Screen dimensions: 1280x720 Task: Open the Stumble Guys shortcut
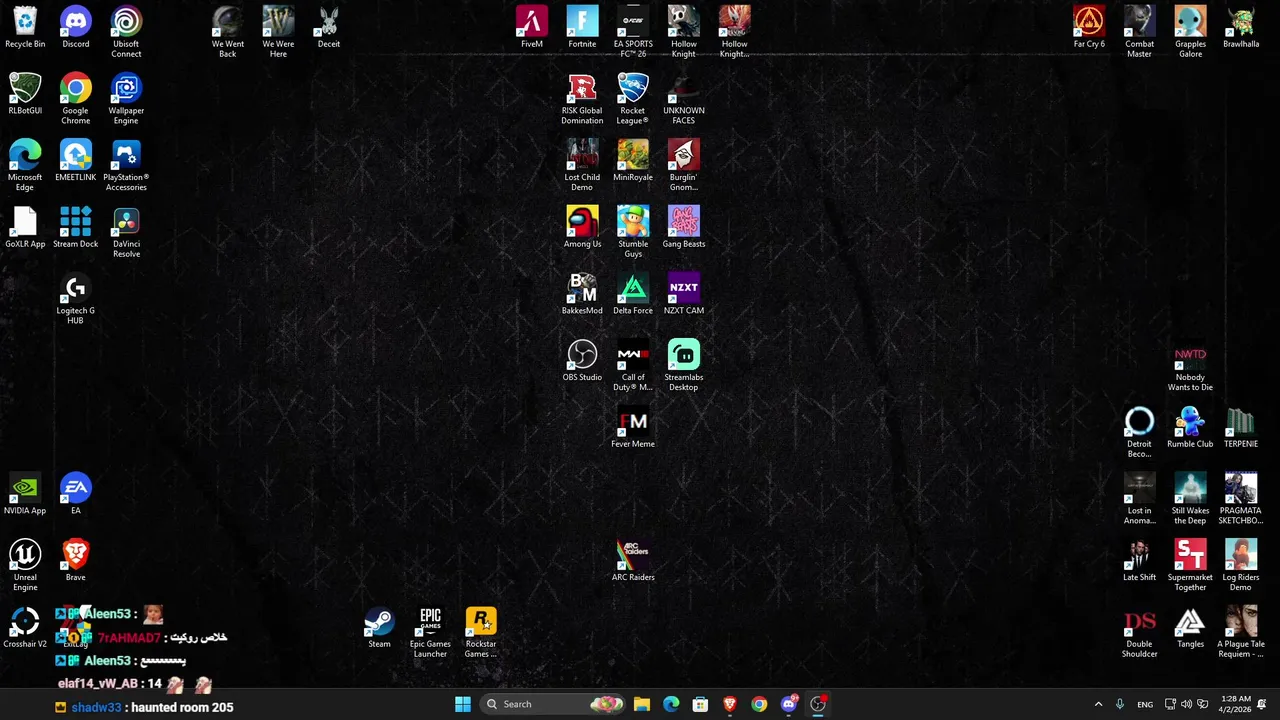[x=633, y=233]
